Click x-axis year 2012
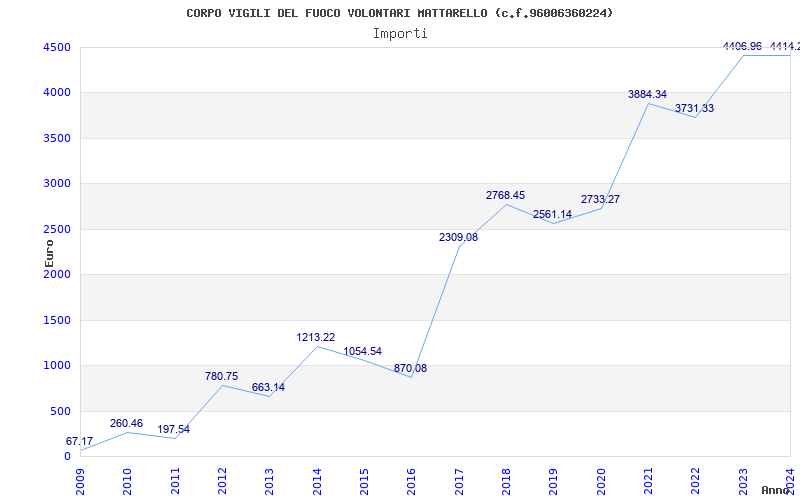The width and height of the screenshot is (800, 500). pos(222,482)
